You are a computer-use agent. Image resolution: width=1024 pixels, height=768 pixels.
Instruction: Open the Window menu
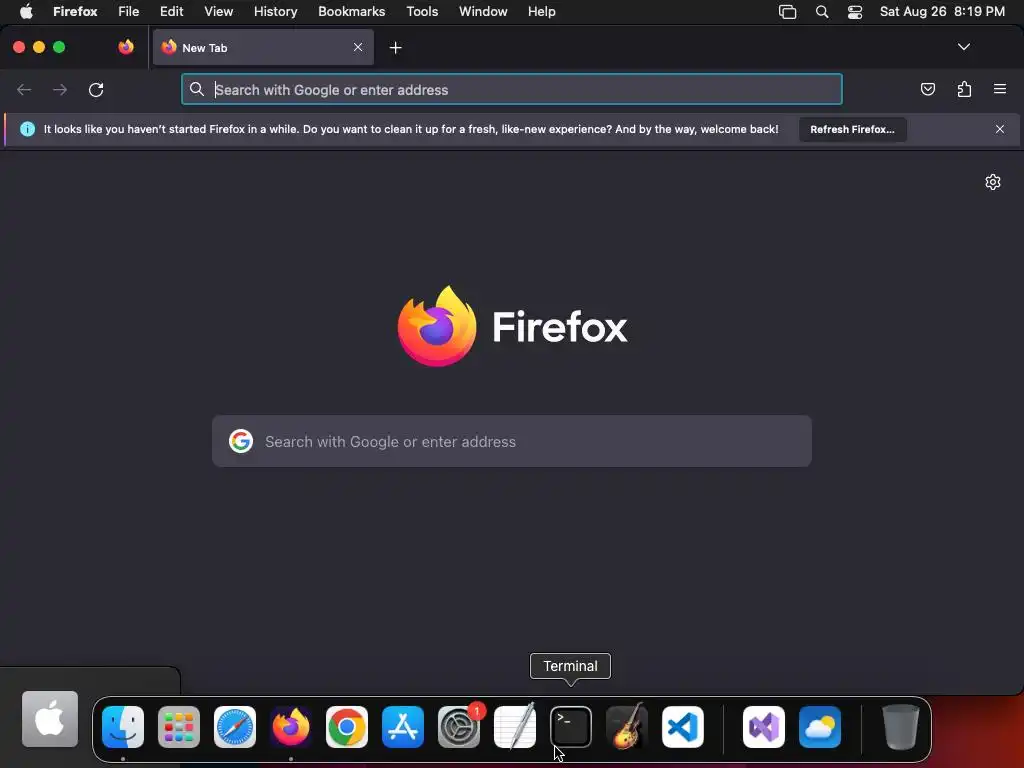(483, 11)
